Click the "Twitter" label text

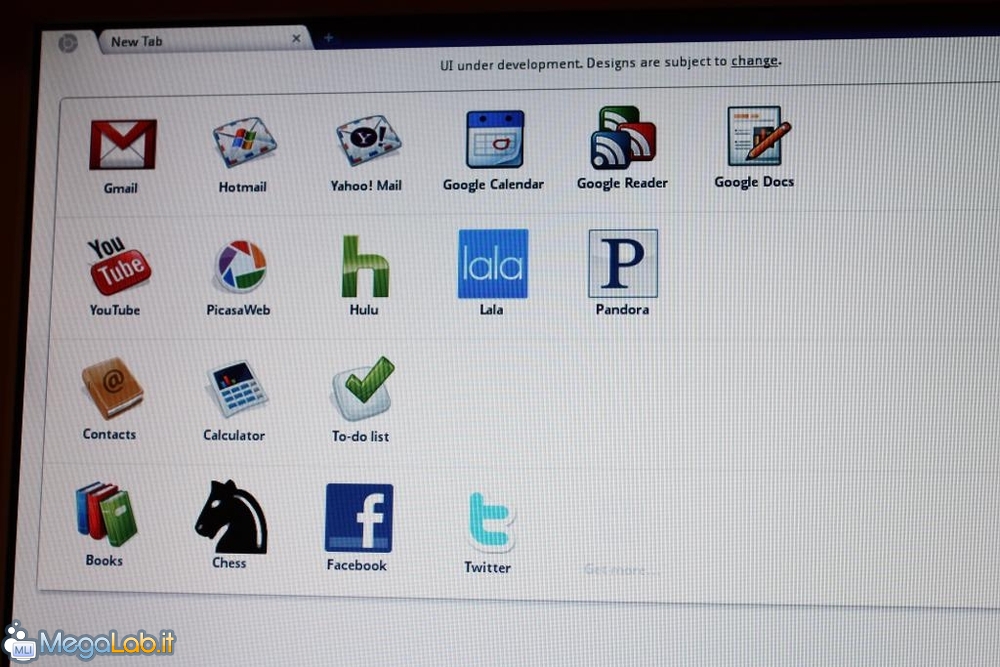(487, 568)
